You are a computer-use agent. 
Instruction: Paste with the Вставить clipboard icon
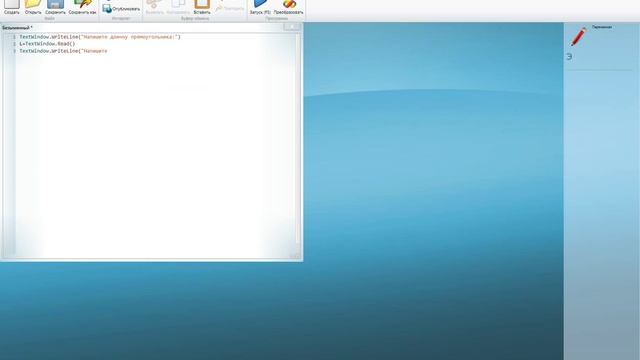(202, 7)
